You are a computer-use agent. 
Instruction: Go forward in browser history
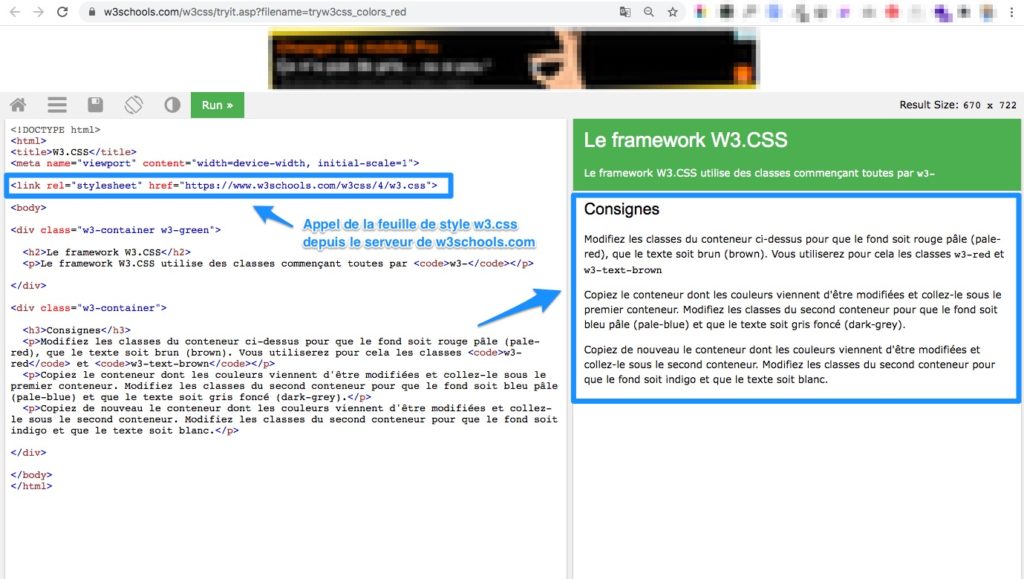pos(38,12)
